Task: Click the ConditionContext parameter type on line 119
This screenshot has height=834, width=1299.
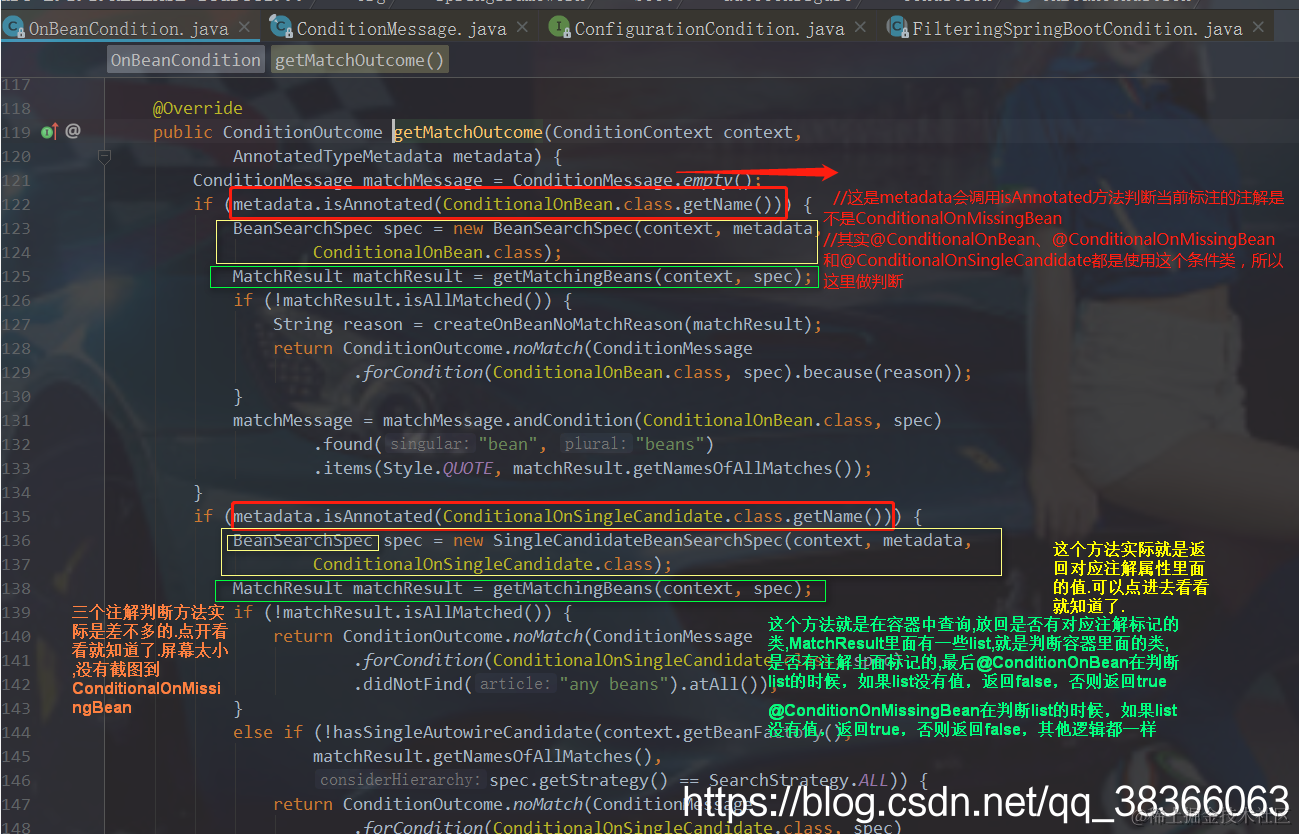Action: pos(633,132)
